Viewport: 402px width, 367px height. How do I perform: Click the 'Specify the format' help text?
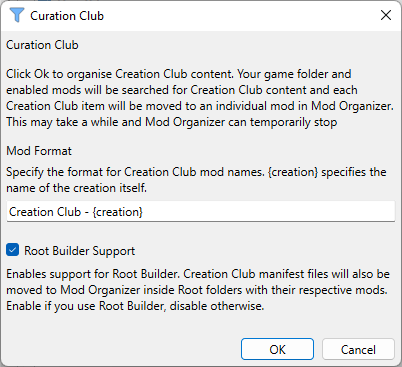click(x=196, y=180)
